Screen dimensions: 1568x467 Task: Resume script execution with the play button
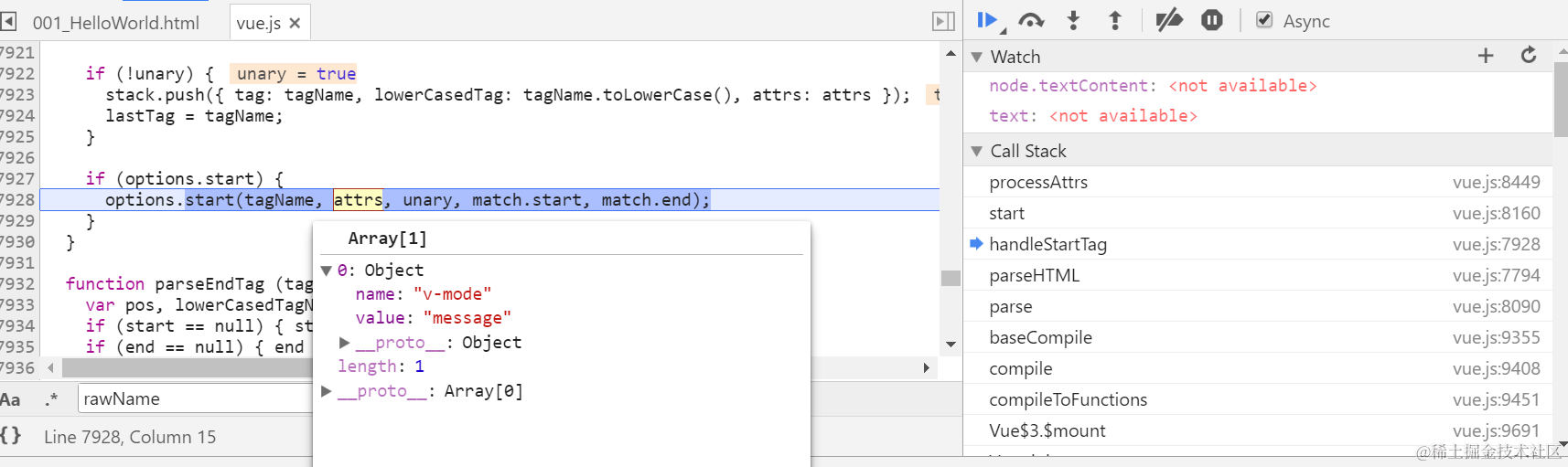(988, 20)
